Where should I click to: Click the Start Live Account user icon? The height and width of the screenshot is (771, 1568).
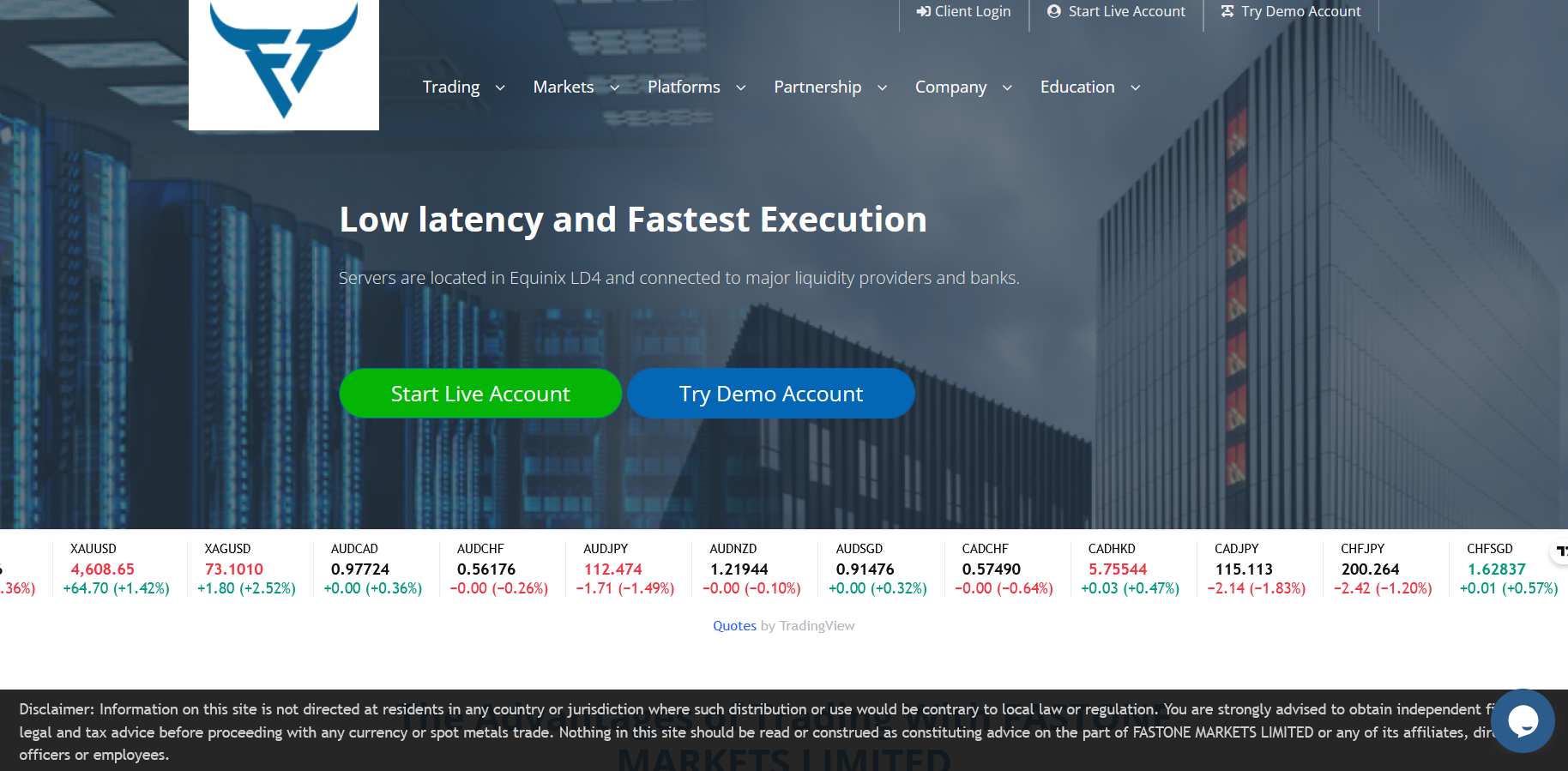coord(1054,11)
